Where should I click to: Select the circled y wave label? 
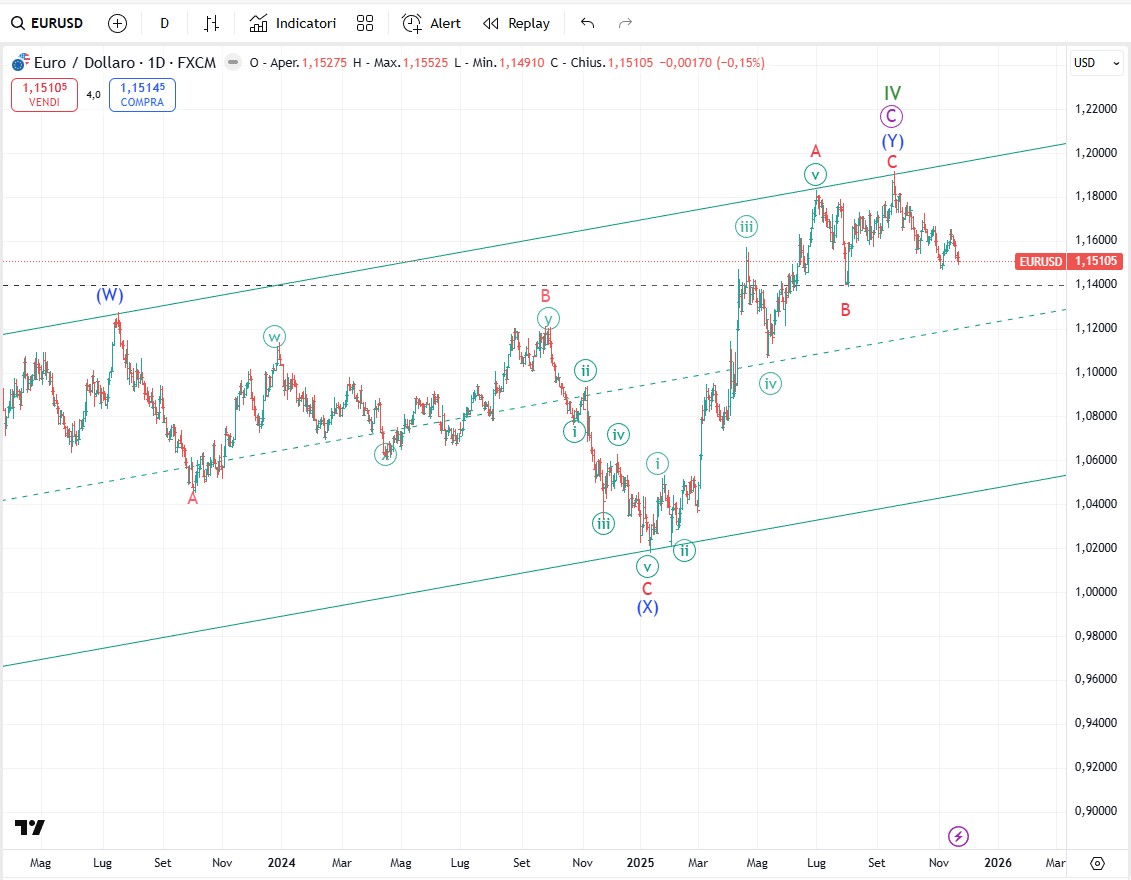(548, 318)
